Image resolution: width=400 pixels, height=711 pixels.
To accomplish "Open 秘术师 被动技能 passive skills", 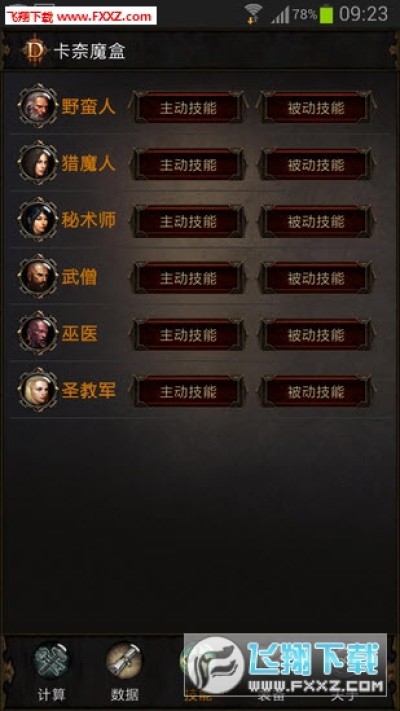I will (x=316, y=221).
